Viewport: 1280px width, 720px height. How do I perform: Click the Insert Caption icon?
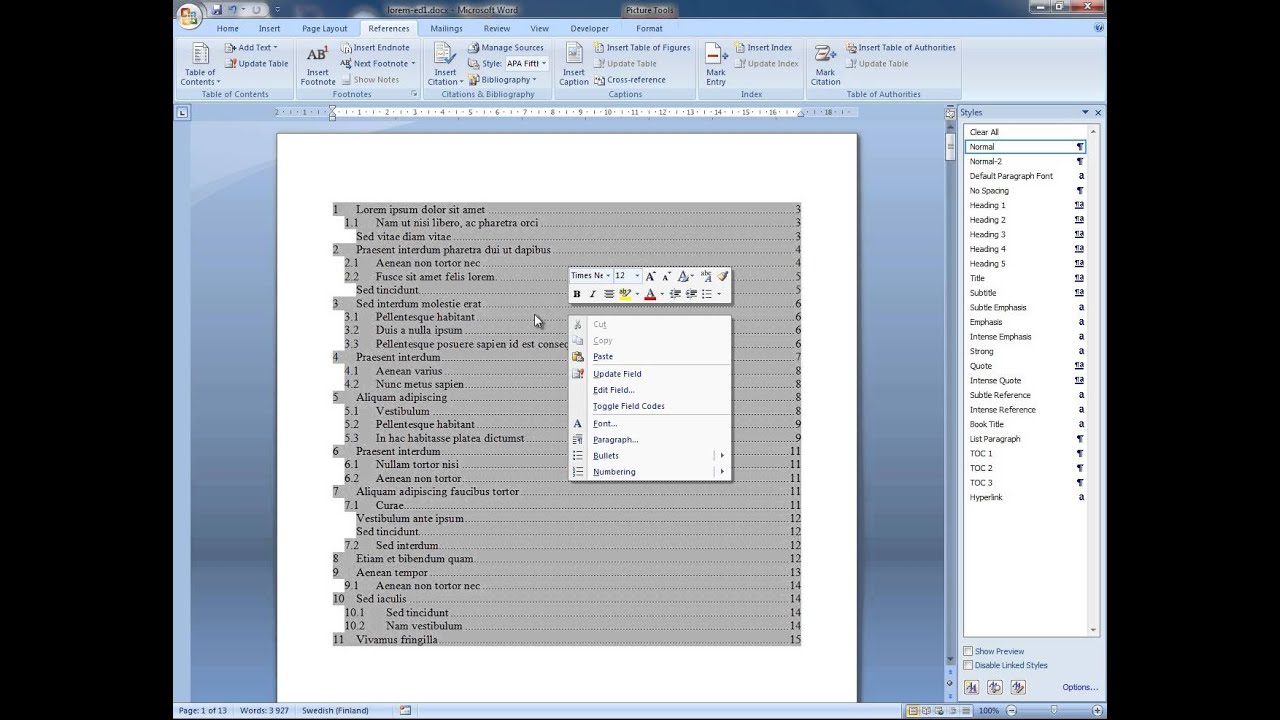[x=574, y=64]
